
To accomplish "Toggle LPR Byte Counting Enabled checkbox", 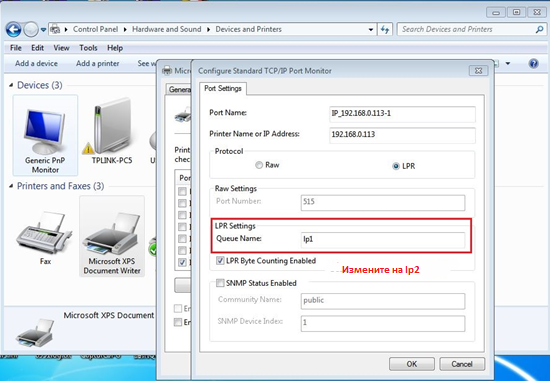I will (220, 261).
